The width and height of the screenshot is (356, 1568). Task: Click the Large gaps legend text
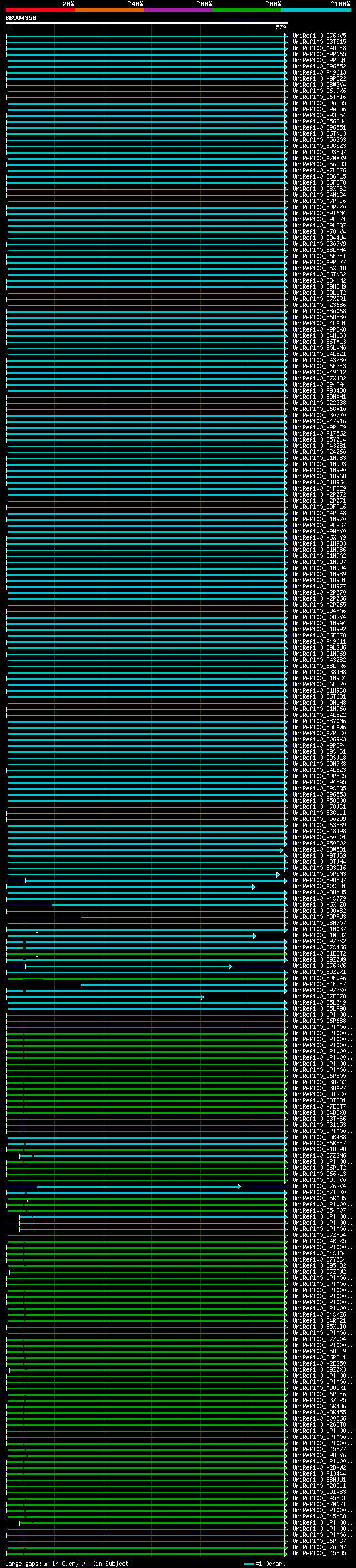coord(68,1563)
